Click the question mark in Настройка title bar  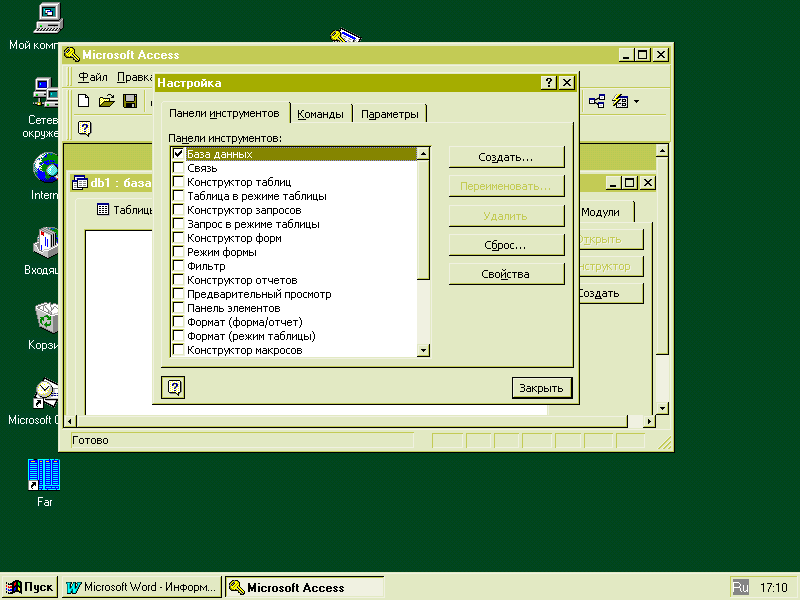549,83
